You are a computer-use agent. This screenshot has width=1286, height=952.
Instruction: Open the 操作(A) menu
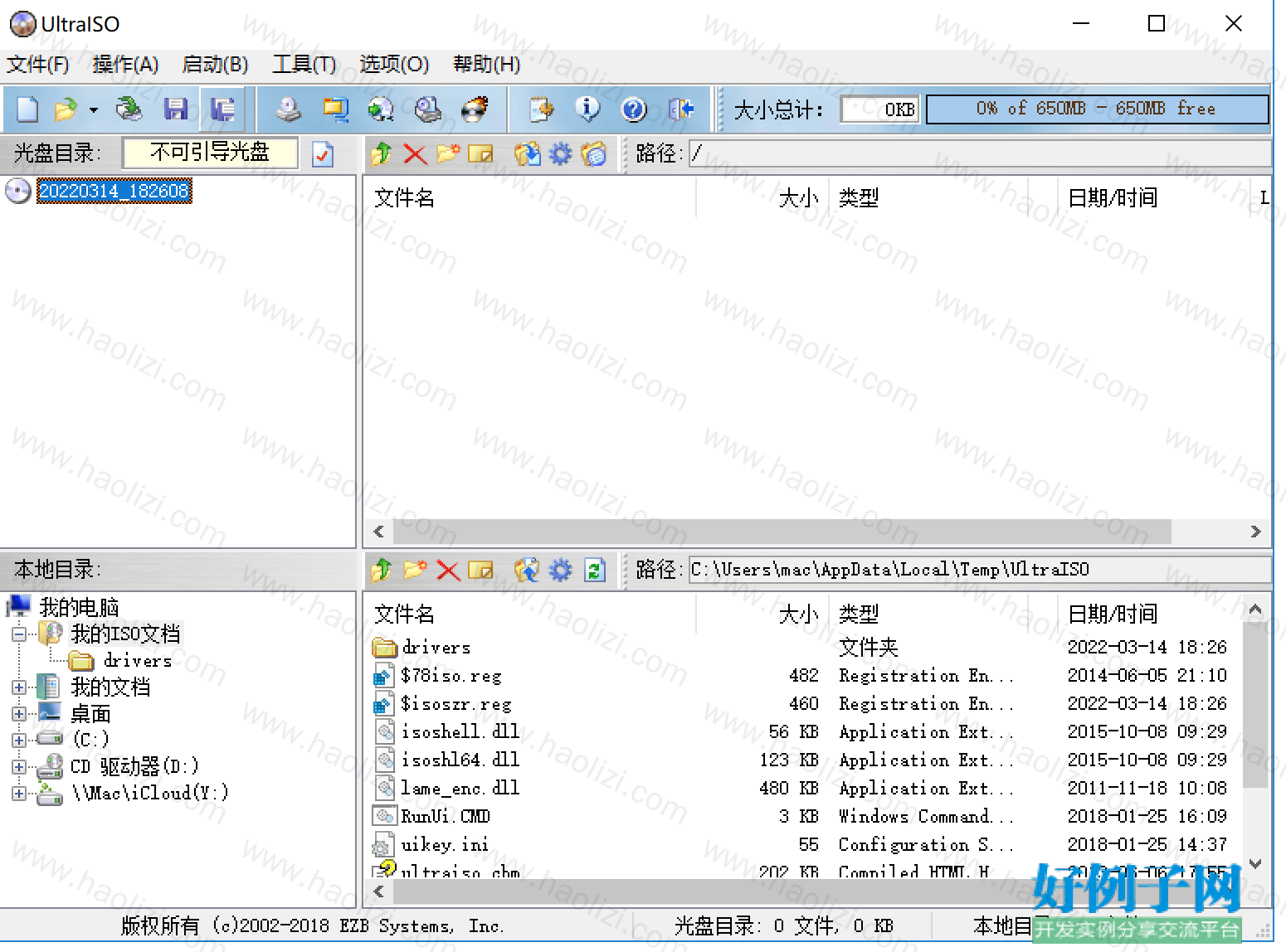pos(125,64)
